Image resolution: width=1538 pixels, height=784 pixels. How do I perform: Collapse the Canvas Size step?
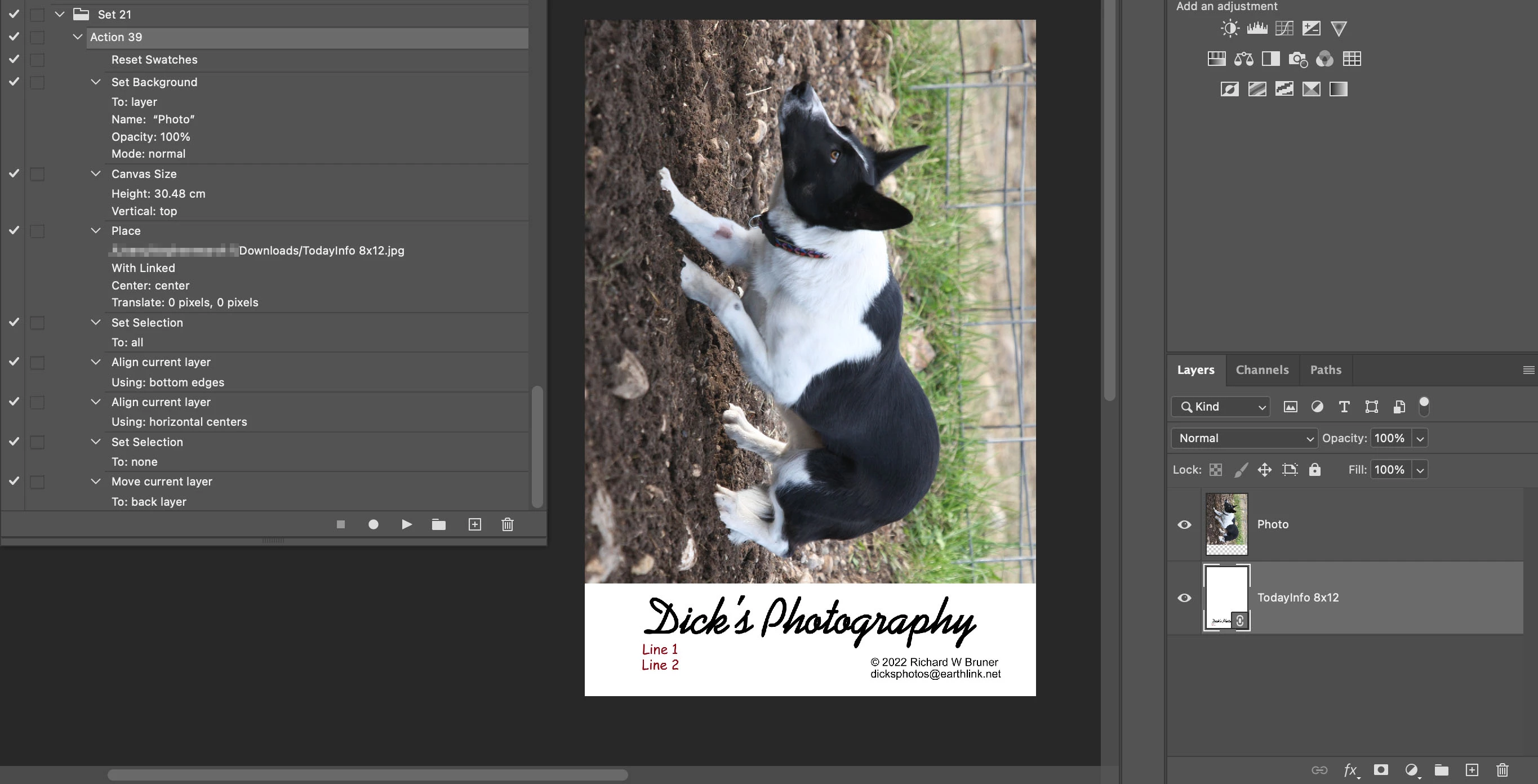coord(96,174)
